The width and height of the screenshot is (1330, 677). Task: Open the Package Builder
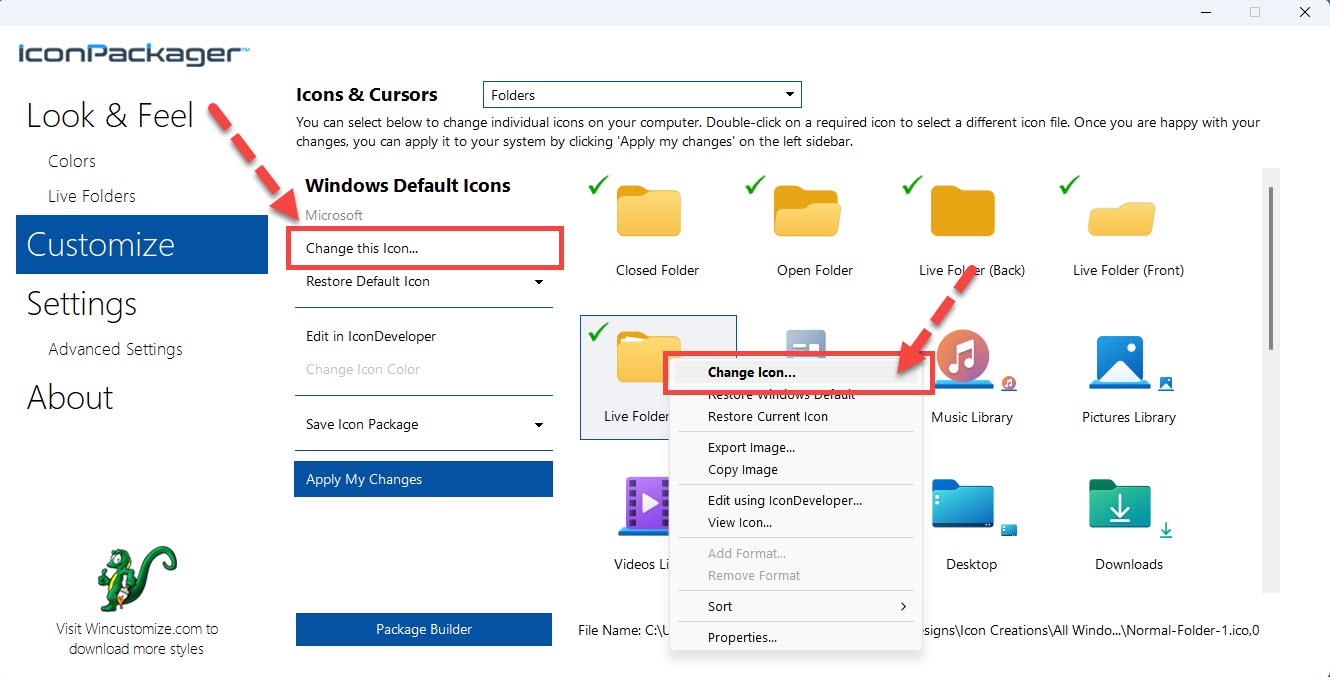pos(423,629)
